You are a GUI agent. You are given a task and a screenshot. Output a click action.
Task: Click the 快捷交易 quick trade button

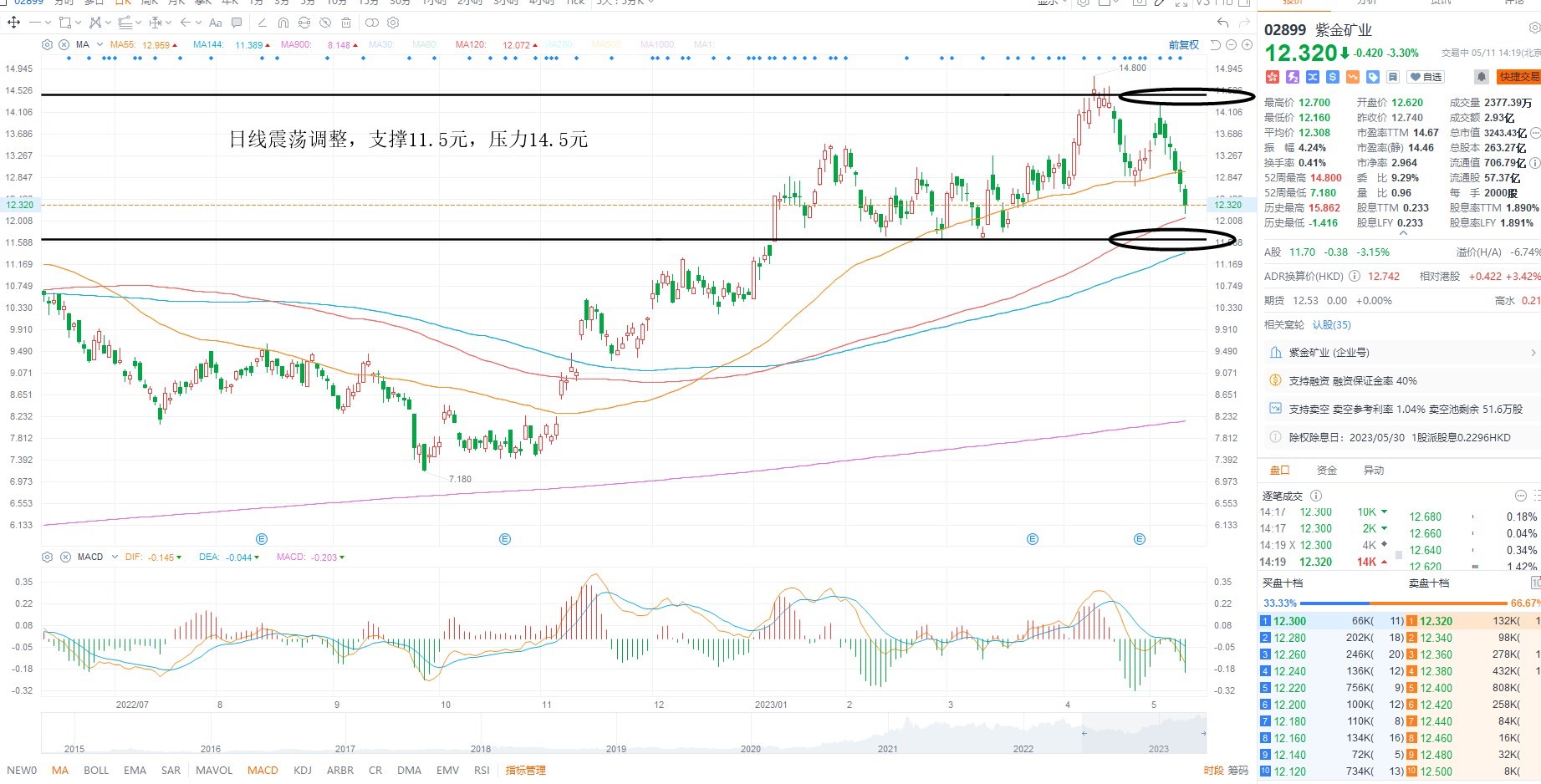(x=1519, y=77)
